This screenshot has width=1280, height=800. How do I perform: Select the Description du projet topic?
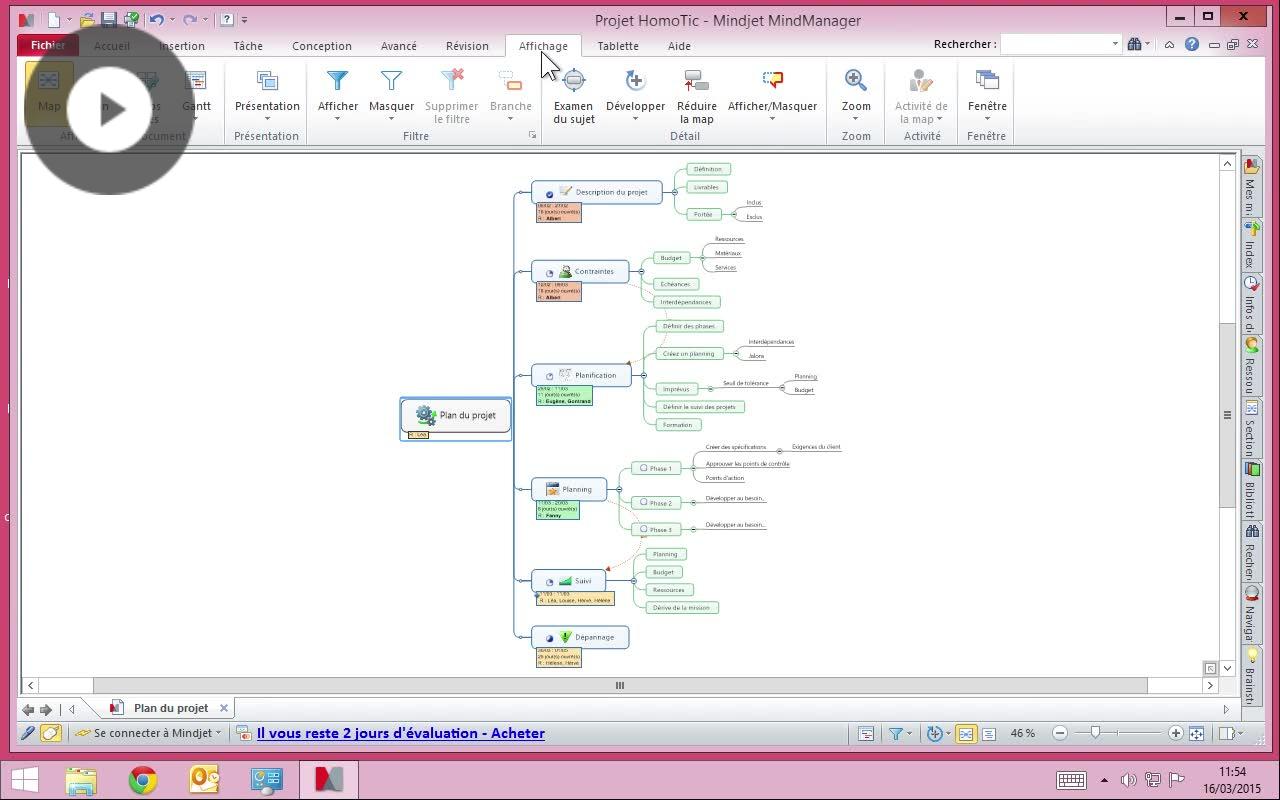pyautogui.click(x=597, y=192)
